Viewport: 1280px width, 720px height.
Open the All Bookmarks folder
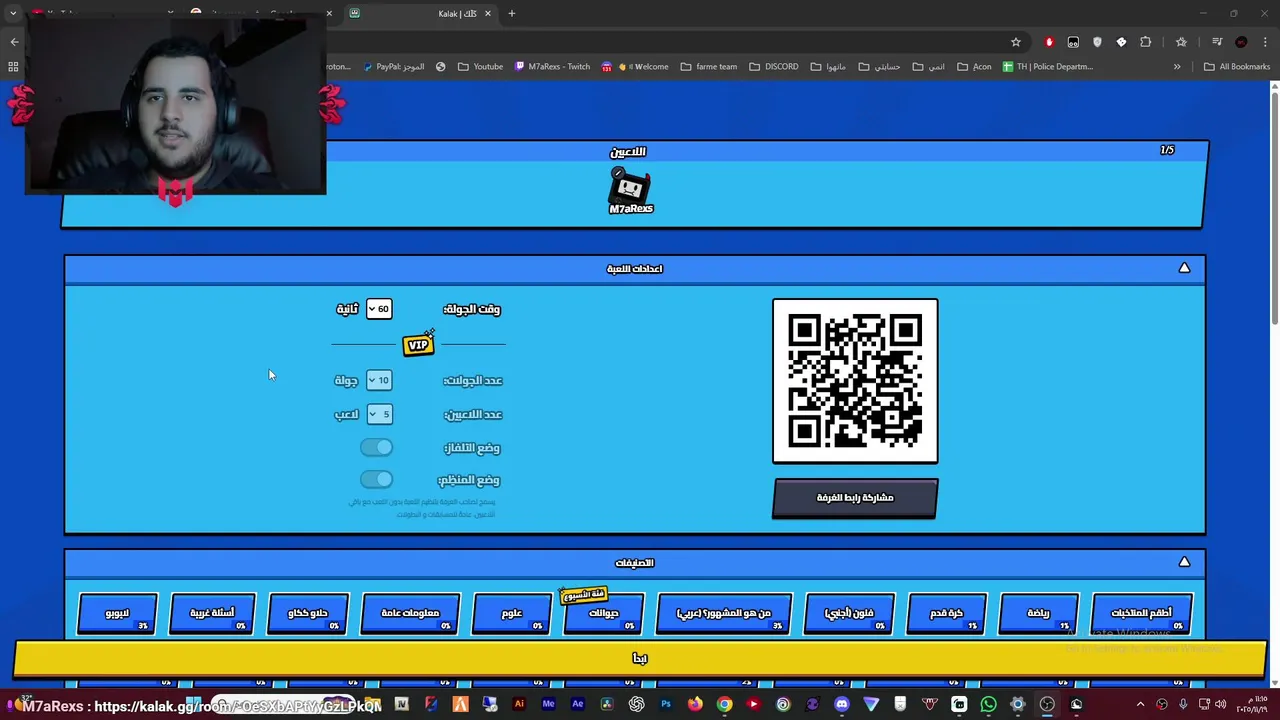(x=1237, y=67)
